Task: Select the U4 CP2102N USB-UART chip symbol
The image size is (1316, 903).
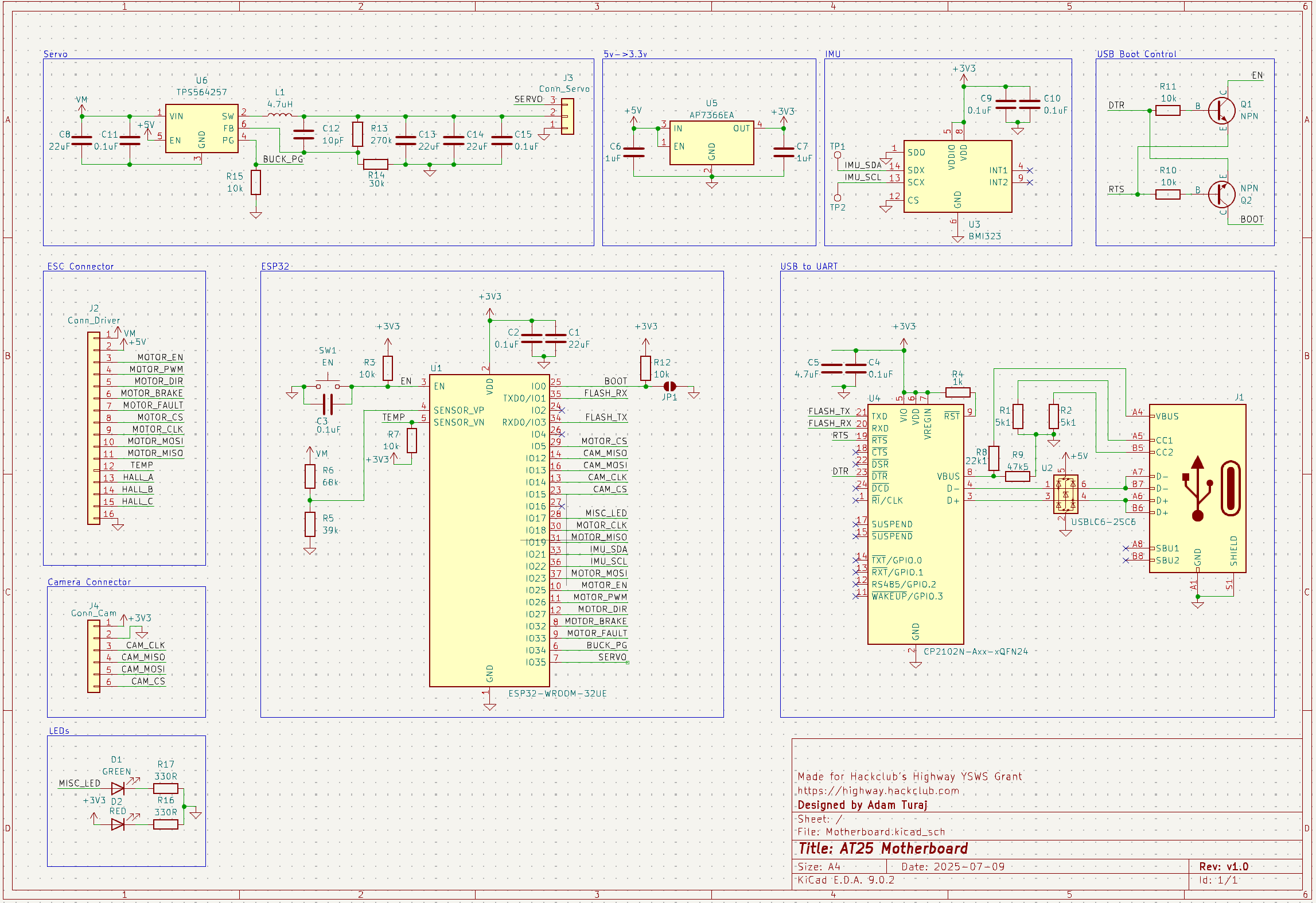Action: (916, 524)
